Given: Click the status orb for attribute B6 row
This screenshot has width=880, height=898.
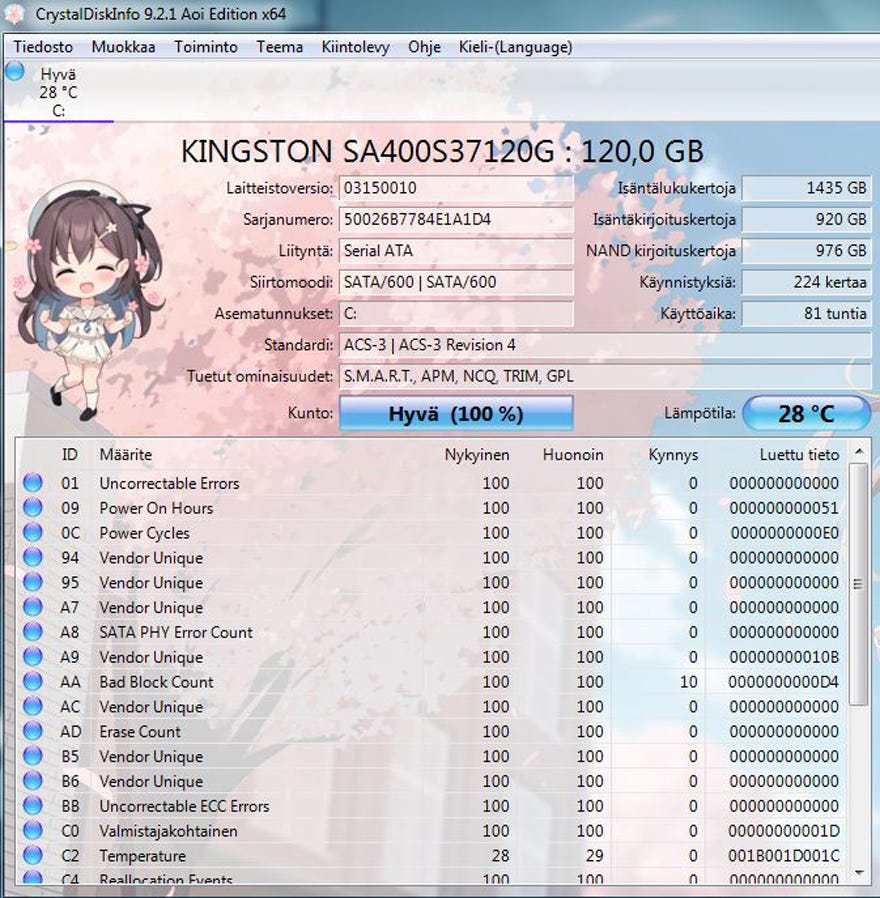Looking at the screenshot, I should [33, 780].
